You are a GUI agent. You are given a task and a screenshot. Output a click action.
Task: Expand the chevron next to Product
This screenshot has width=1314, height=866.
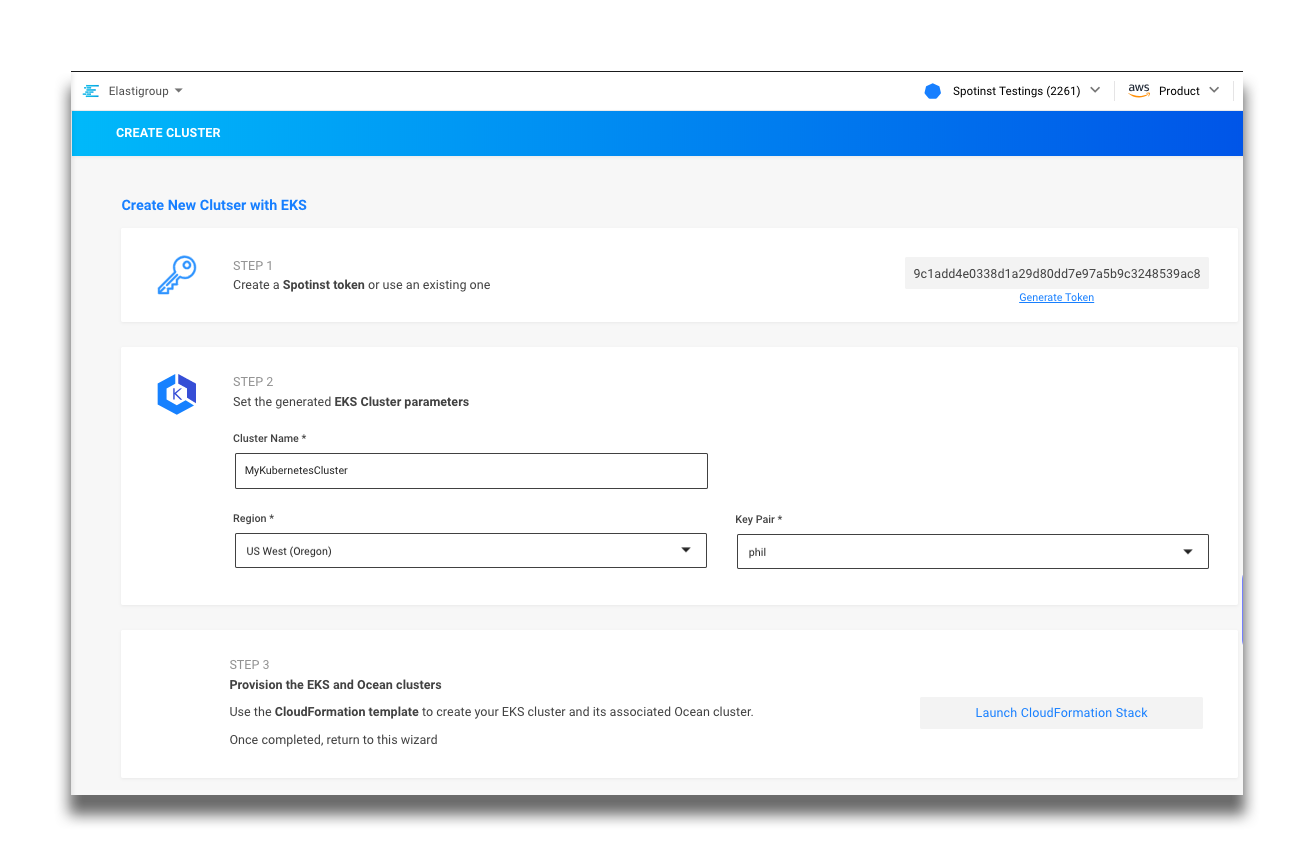coord(1214,90)
